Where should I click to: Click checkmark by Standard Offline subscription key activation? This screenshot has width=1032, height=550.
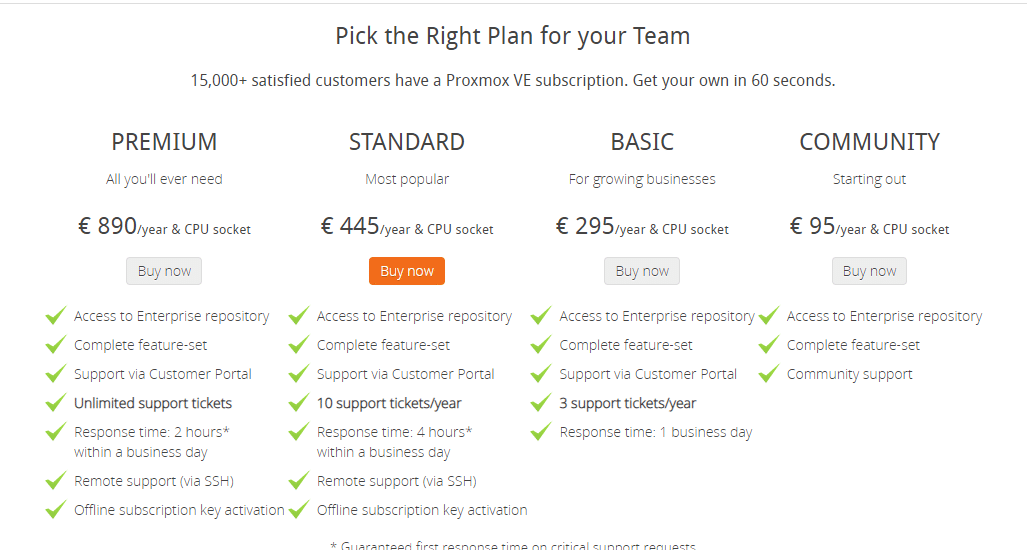(299, 509)
